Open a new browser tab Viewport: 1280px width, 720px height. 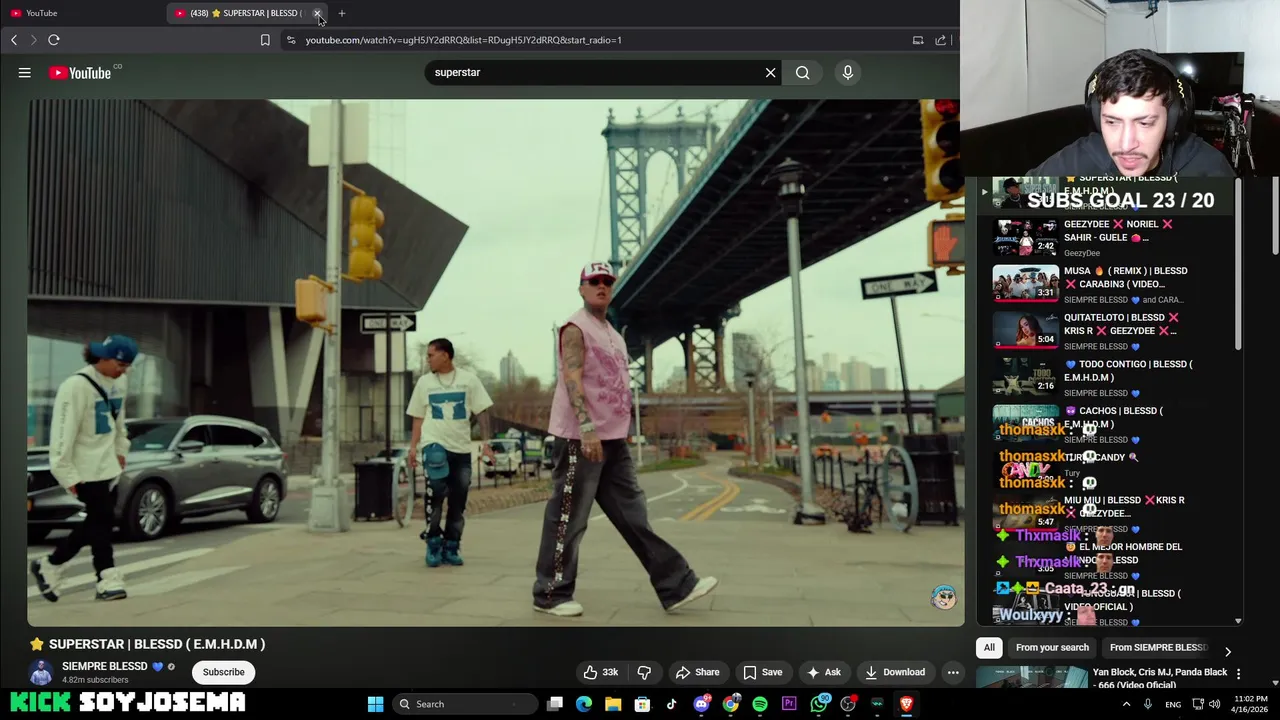point(342,13)
